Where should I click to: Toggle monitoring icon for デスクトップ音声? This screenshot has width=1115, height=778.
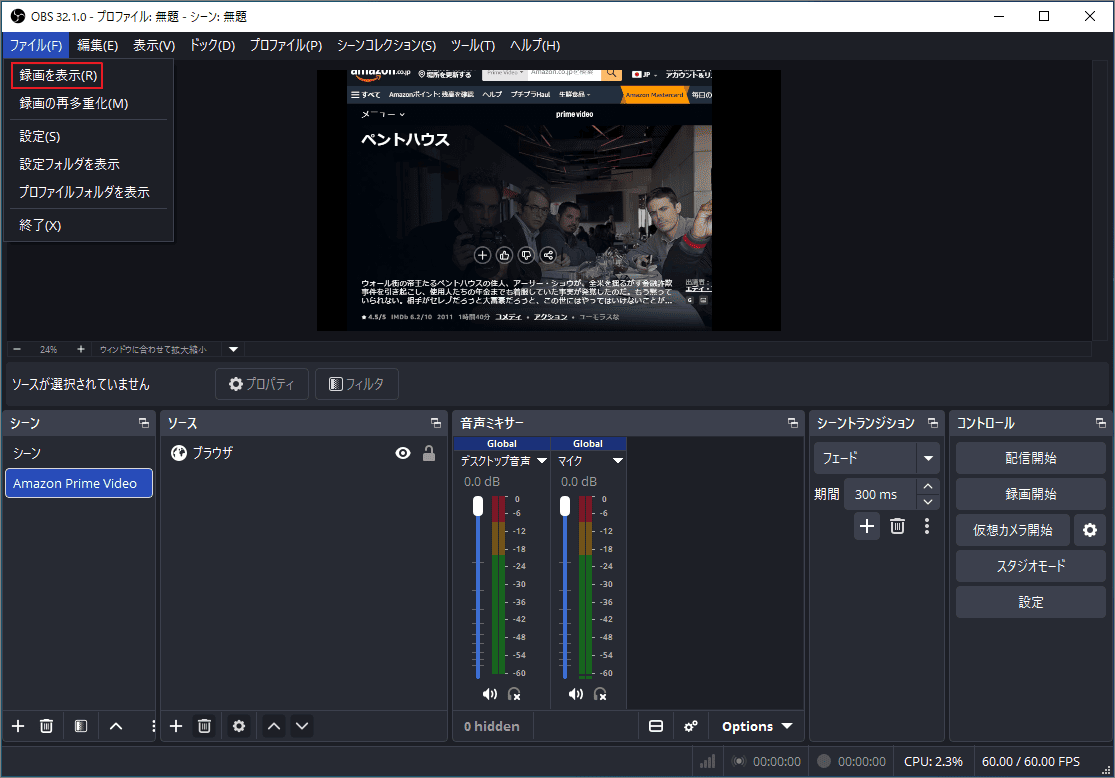(514, 694)
